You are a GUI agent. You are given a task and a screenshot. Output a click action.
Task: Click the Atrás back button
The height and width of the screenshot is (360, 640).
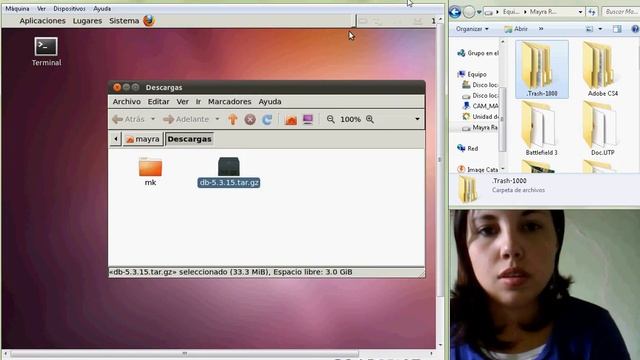point(129,119)
